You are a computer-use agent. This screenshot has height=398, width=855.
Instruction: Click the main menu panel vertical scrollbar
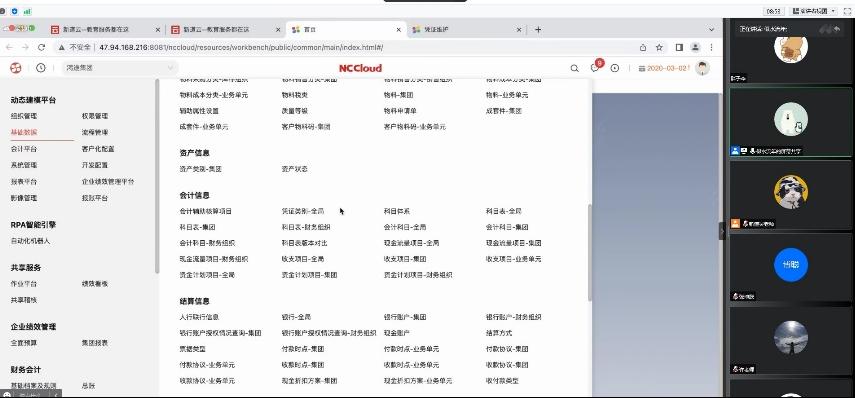click(589, 252)
